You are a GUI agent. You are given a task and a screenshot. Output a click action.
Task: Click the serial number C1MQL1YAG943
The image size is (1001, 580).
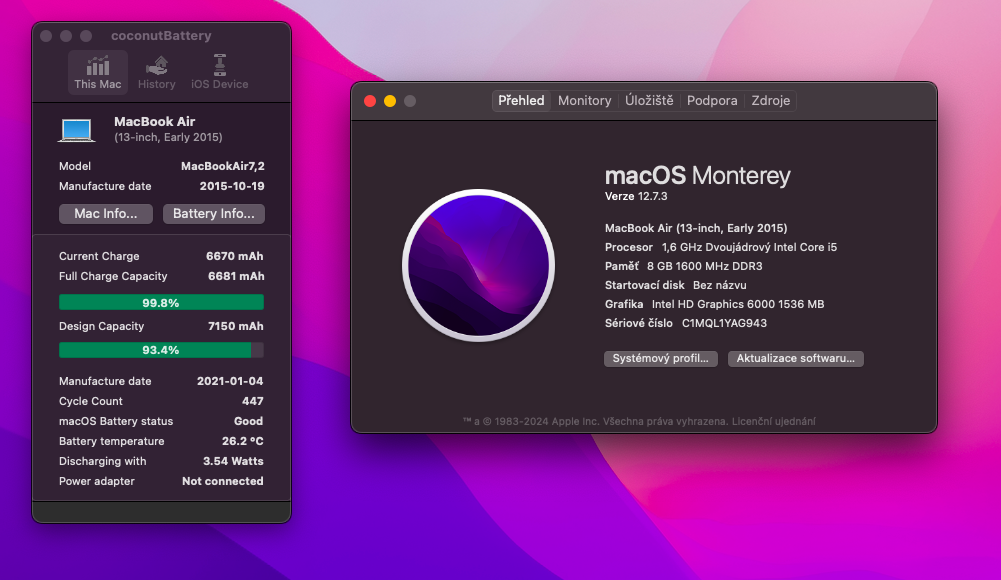724,323
